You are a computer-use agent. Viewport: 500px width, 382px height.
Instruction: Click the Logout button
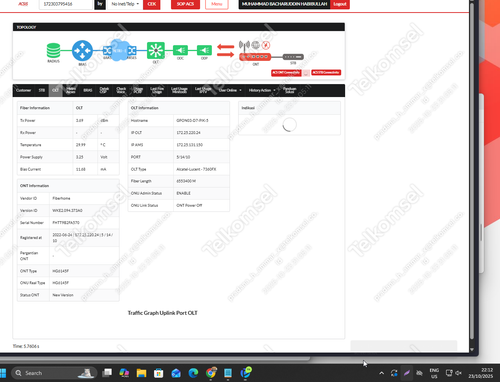[x=340, y=4]
